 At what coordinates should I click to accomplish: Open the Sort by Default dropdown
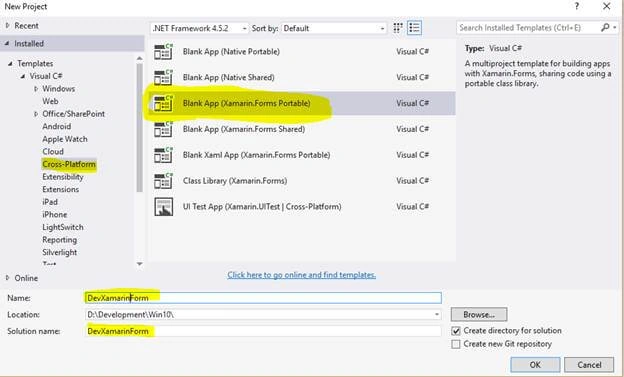coord(333,28)
